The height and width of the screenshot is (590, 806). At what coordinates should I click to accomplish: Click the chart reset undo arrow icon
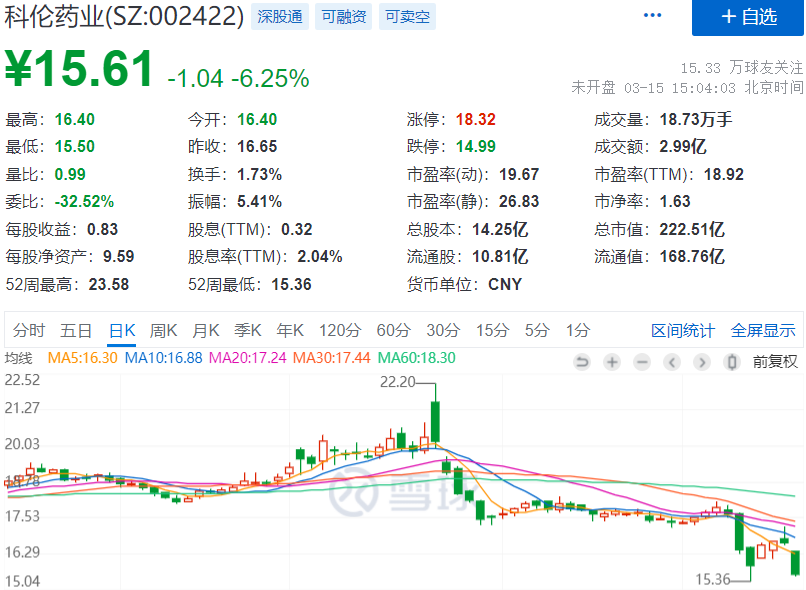(x=582, y=362)
